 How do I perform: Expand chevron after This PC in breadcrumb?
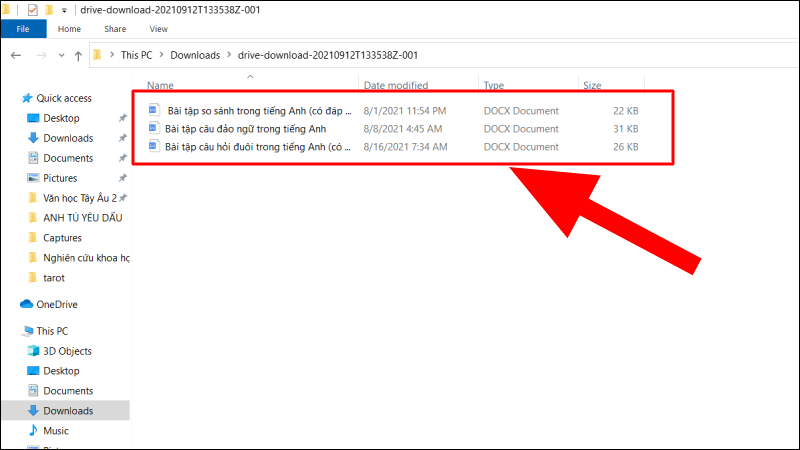tap(161, 55)
